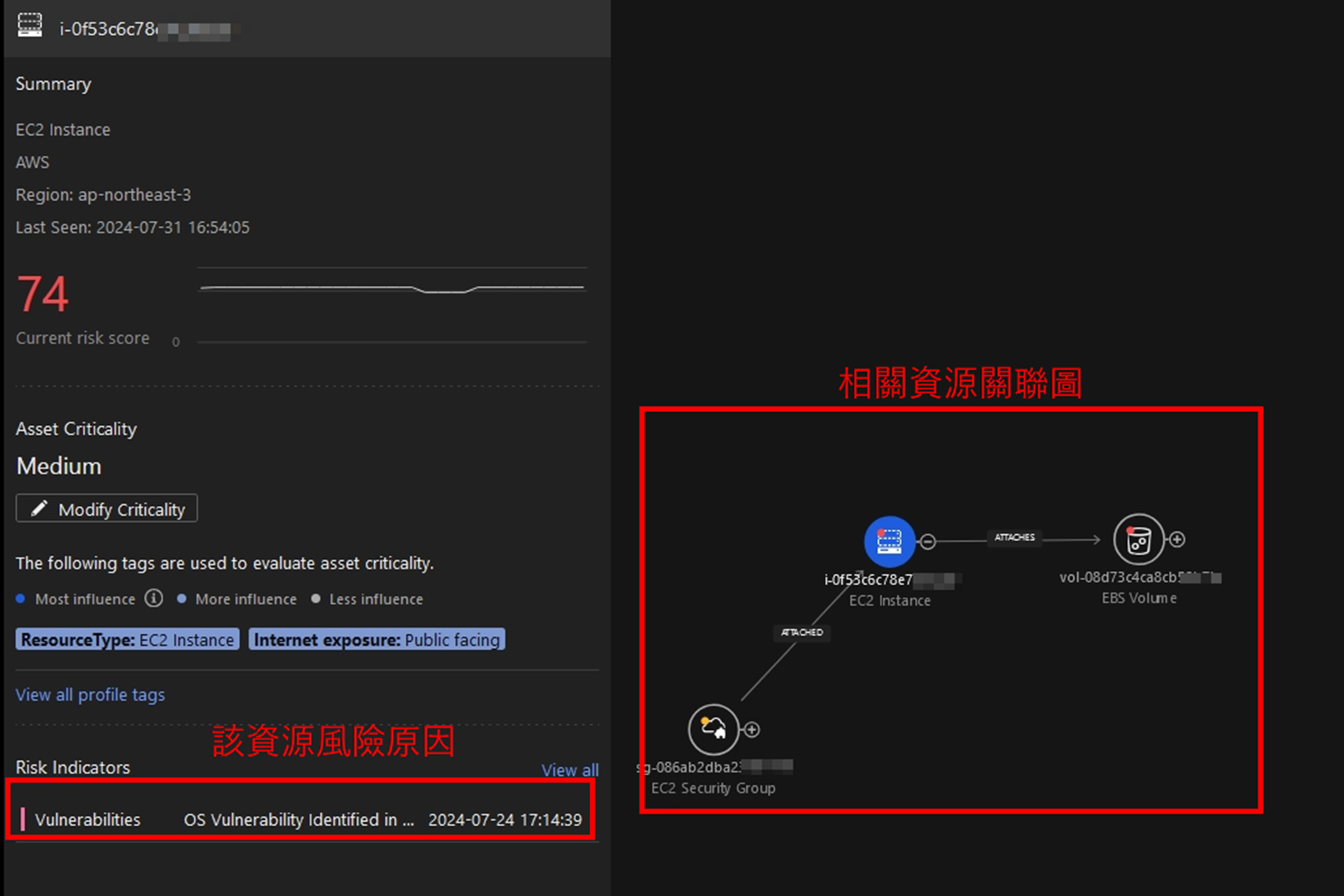Click the ATTACHED edge label

[x=802, y=633]
